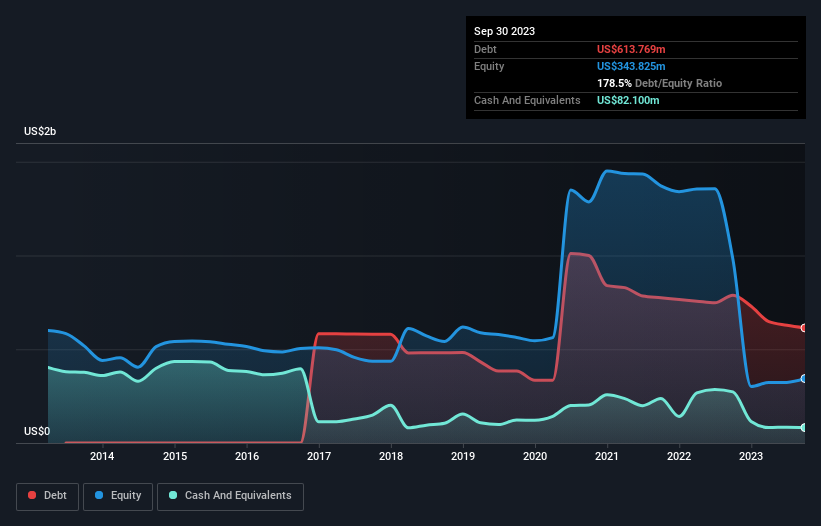Select the red Debt endpoint marker on chart
The width and height of the screenshot is (821, 526).
pos(804,328)
